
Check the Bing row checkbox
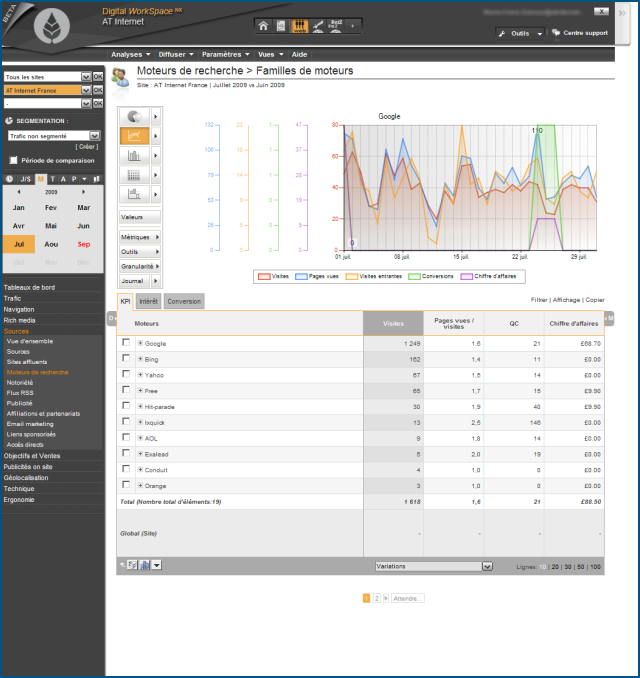click(126, 358)
